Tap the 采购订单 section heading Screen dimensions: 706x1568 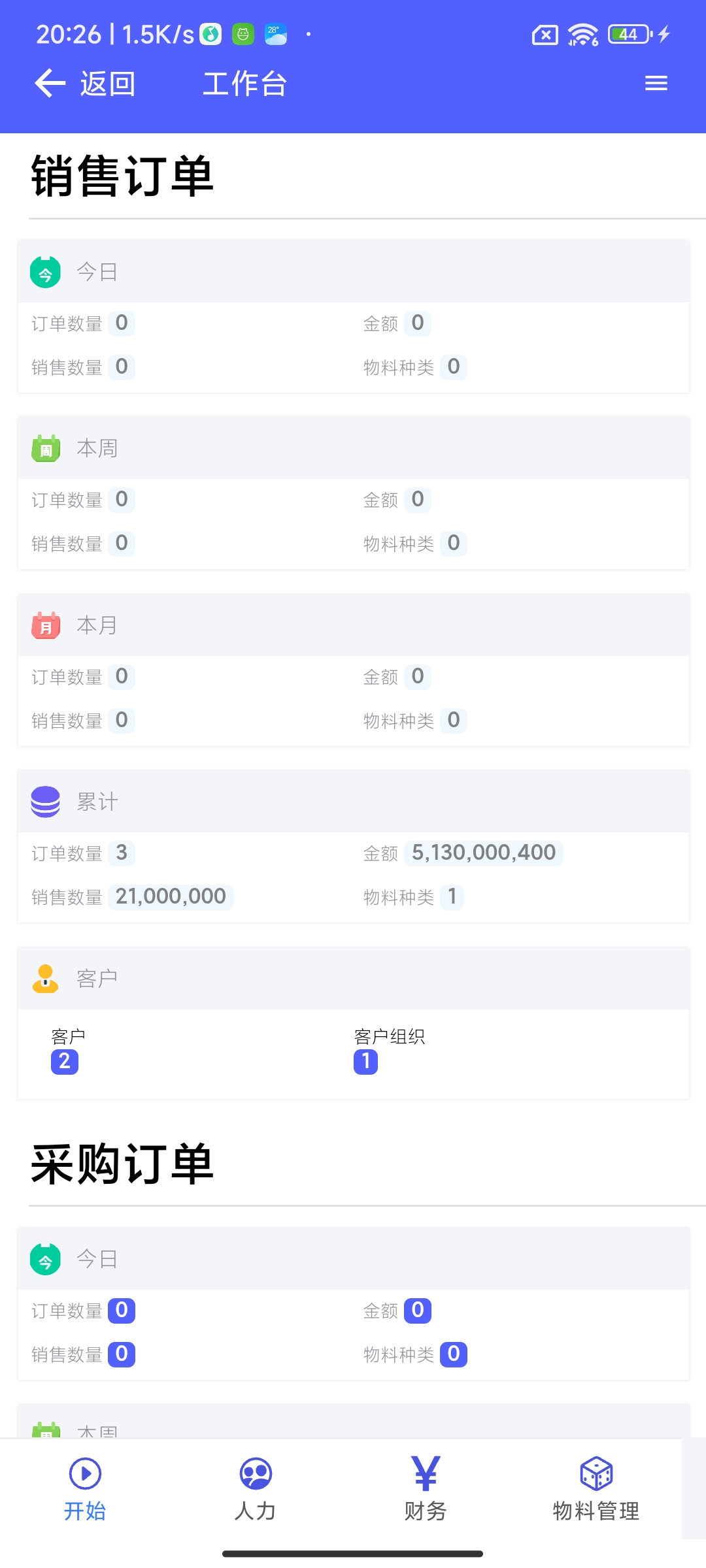(x=122, y=1164)
